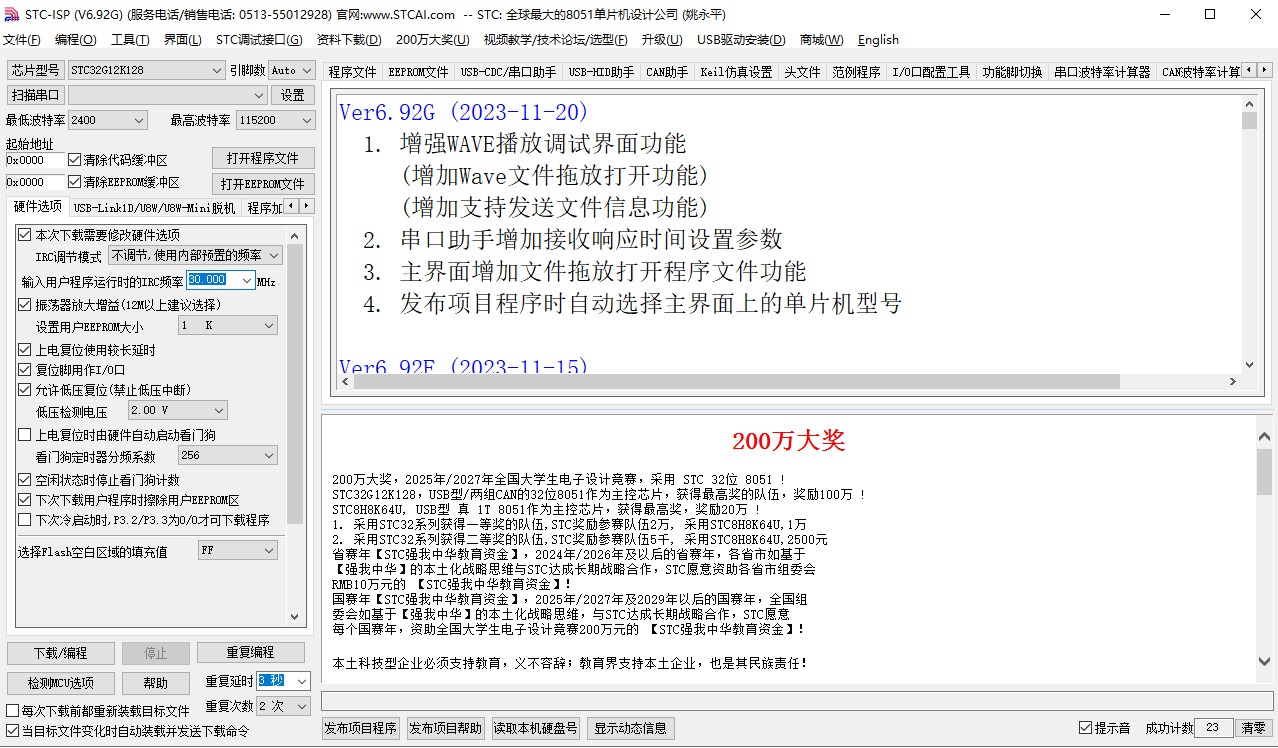Click 读取本机硬盘号 button
This screenshot has width=1278, height=748.
[535, 728]
